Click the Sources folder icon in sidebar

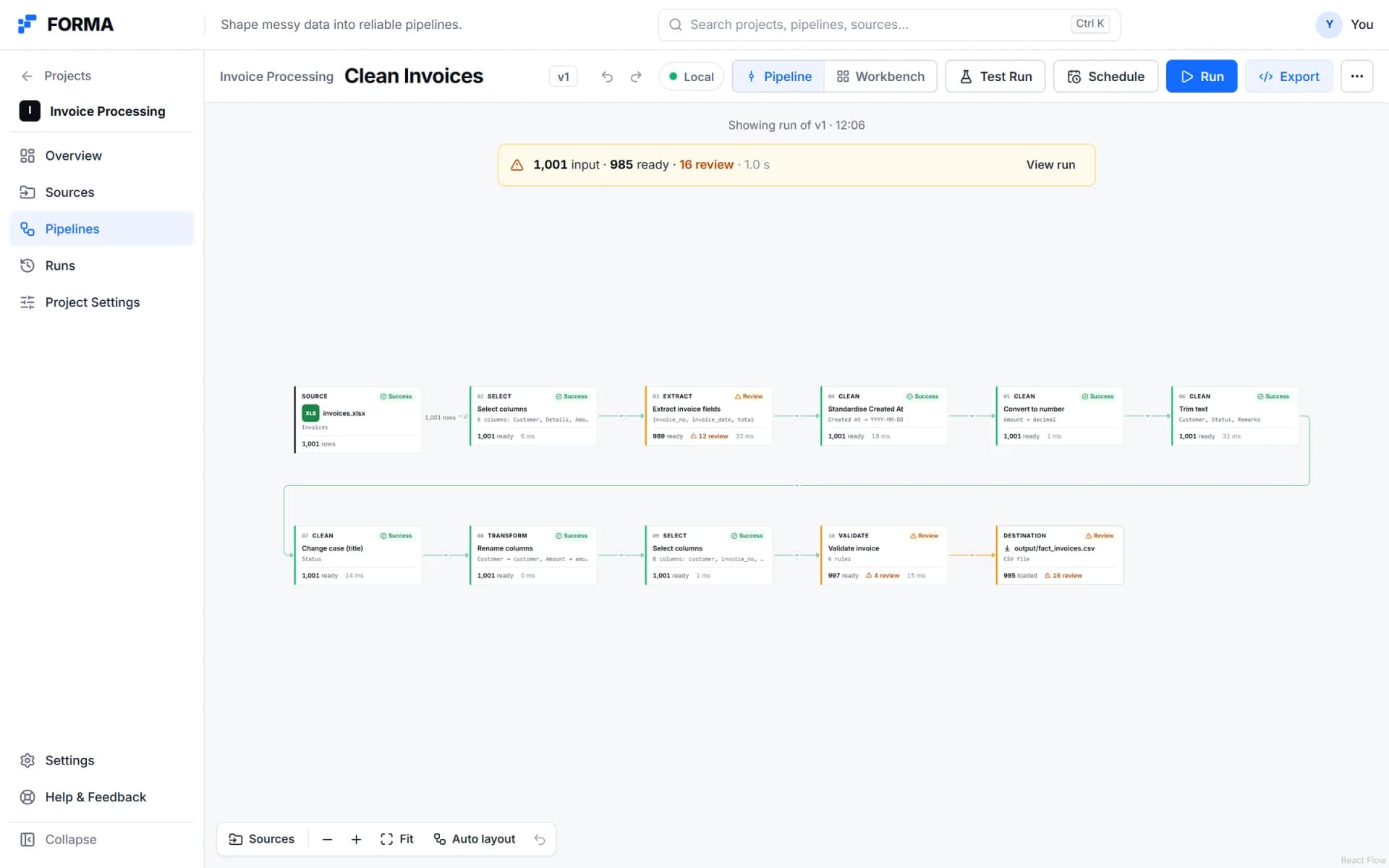click(27, 192)
